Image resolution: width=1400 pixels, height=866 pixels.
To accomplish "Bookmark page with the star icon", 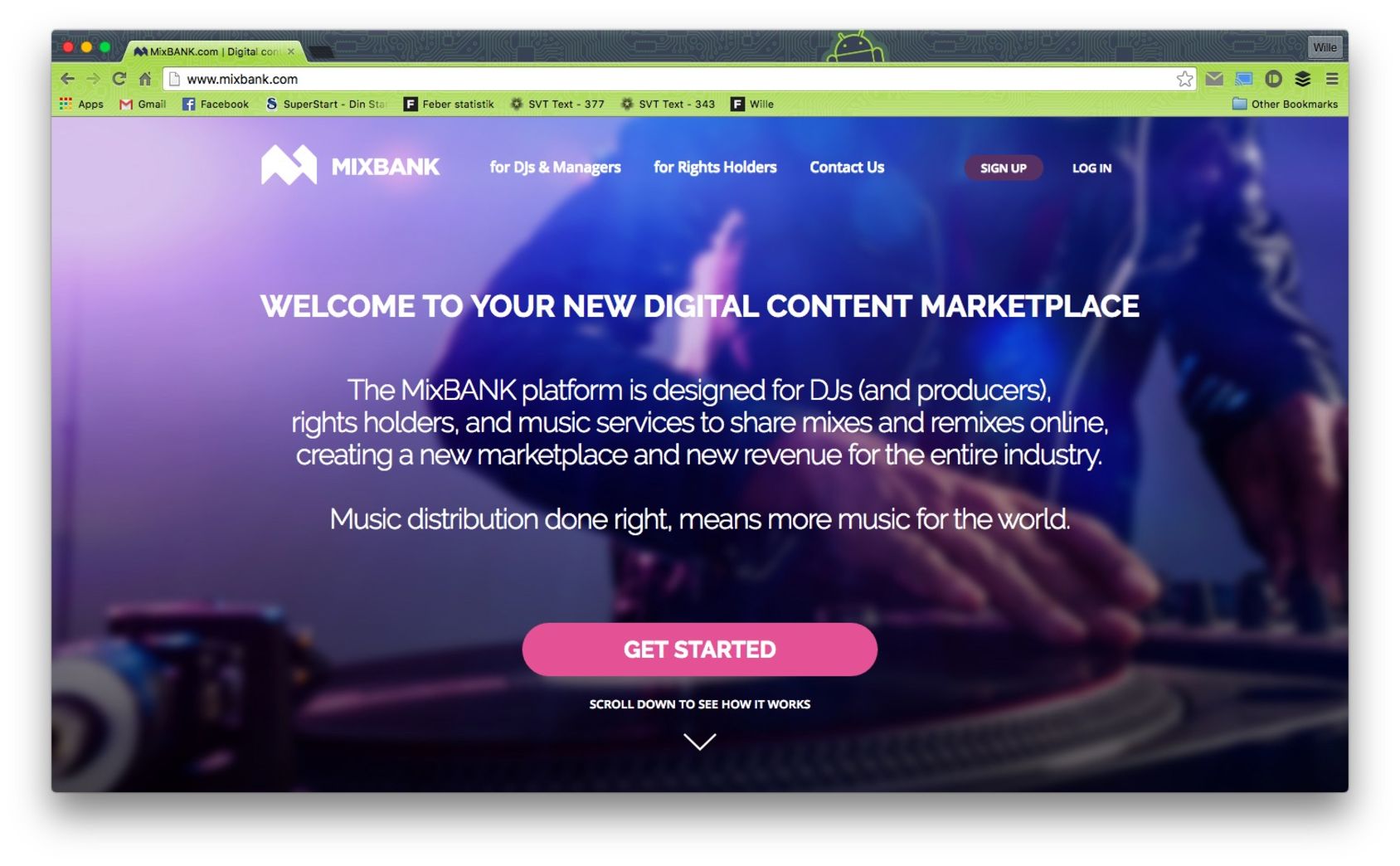I will tap(1184, 79).
